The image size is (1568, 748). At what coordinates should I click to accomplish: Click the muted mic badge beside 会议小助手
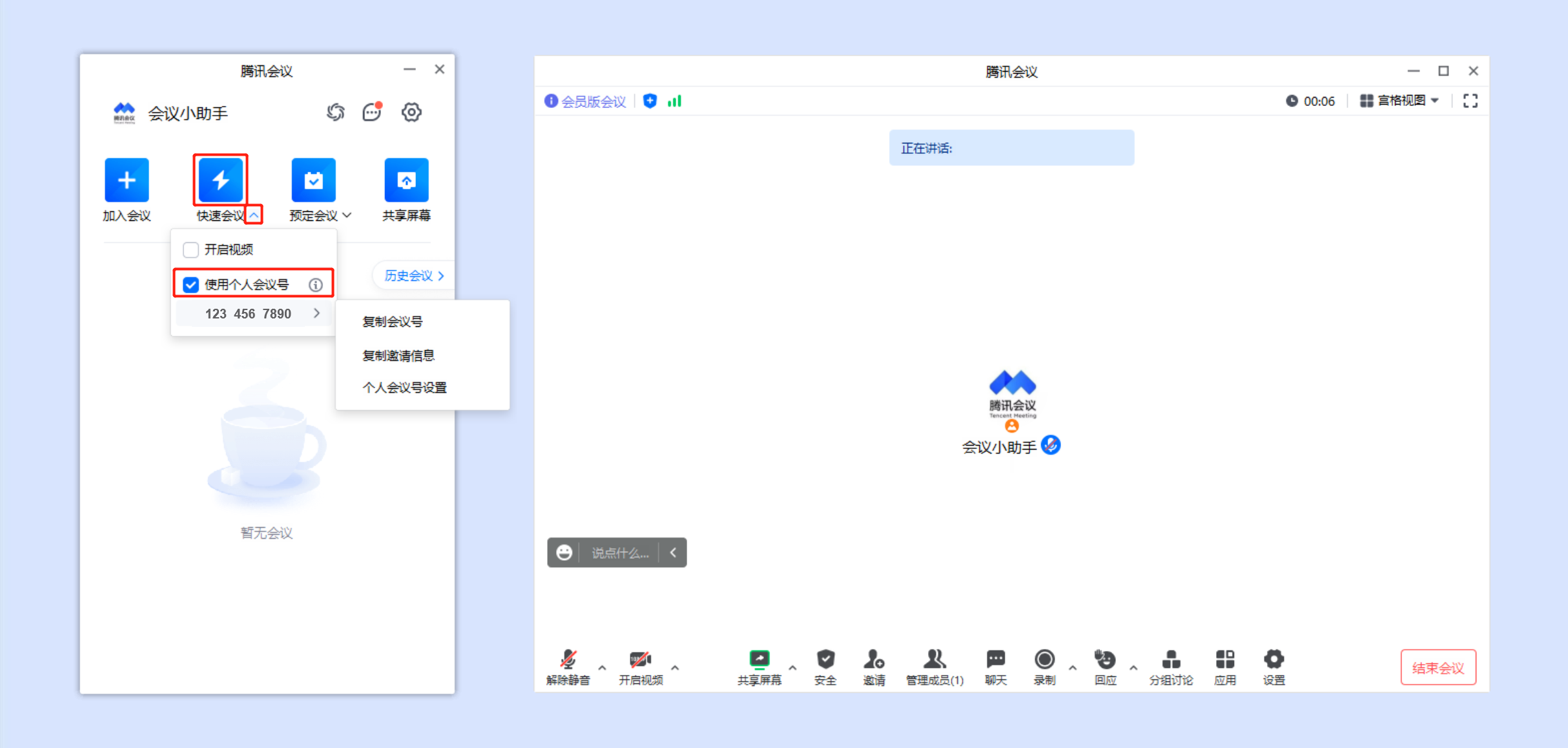click(1051, 445)
